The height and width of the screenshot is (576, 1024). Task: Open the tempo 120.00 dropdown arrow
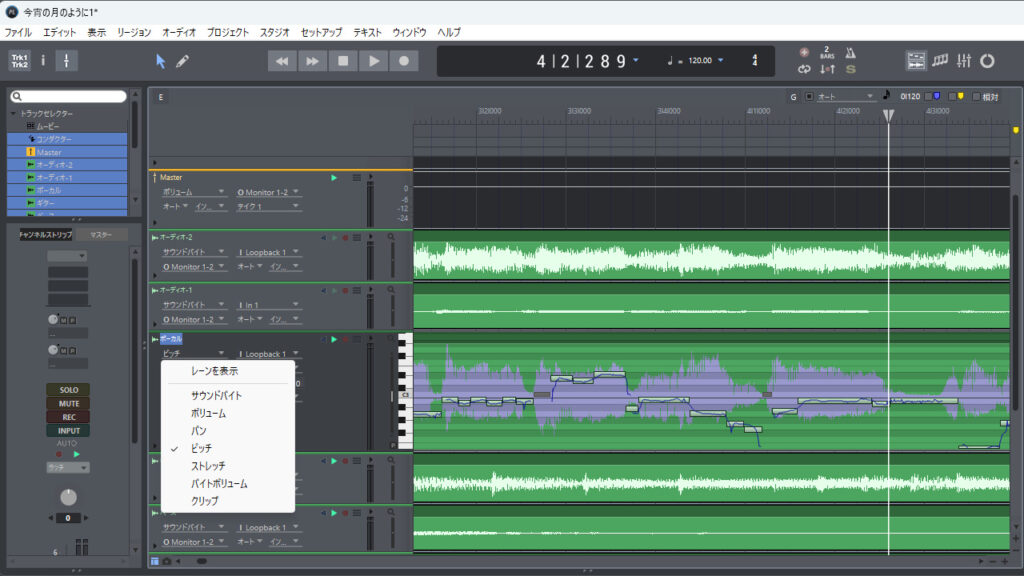[x=720, y=61]
